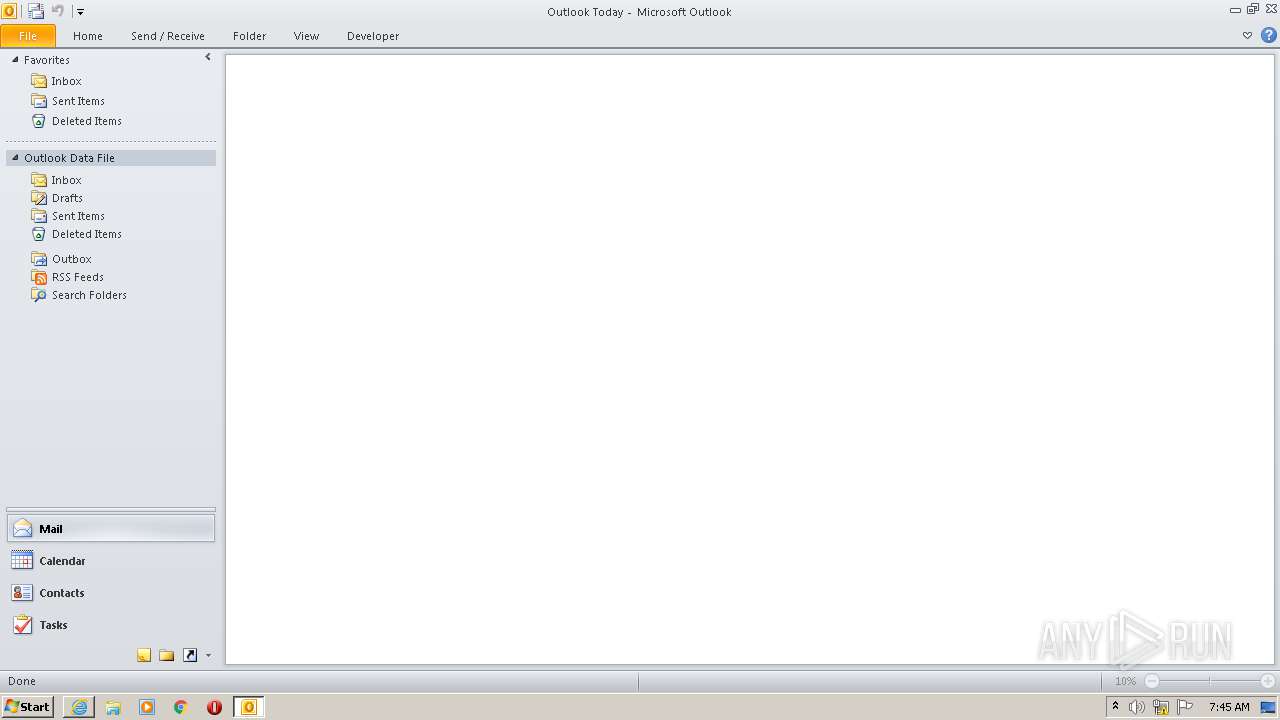Click the Shortcuts icon in navigation pane
This screenshot has width=1280, height=720.
coord(190,655)
